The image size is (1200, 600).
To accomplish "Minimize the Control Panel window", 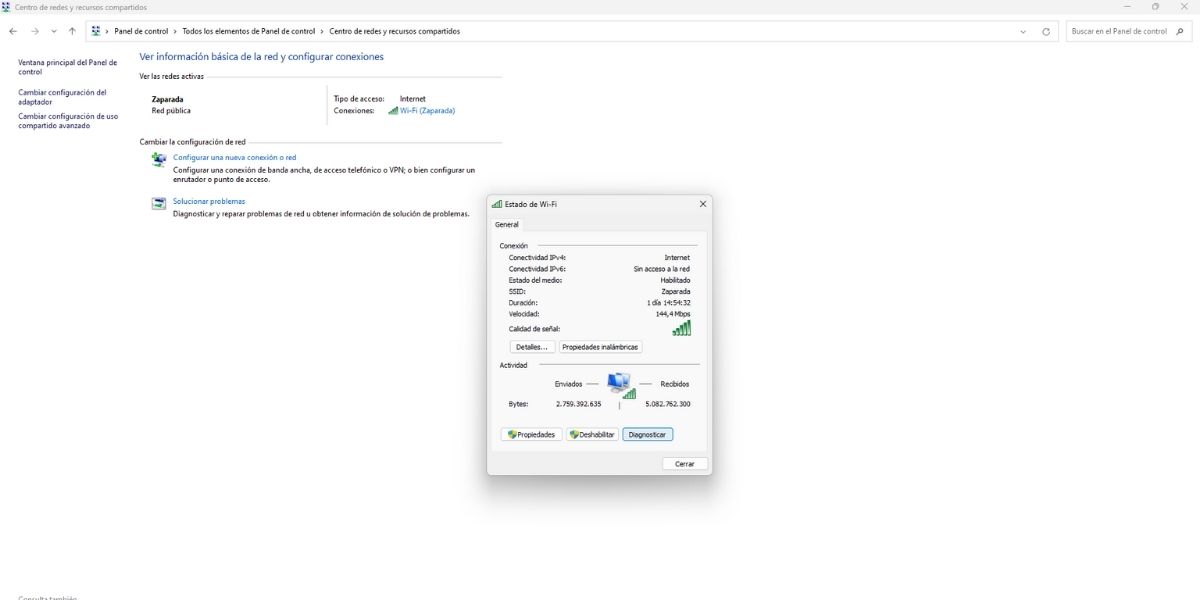I will tap(1125, 7).
